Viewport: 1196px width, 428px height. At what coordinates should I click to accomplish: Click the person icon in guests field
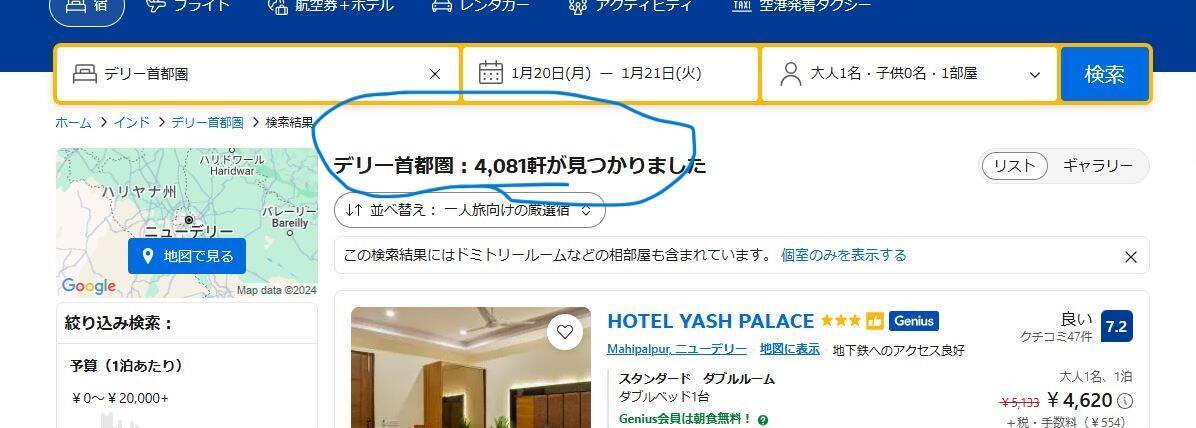[x=791, y=74]
